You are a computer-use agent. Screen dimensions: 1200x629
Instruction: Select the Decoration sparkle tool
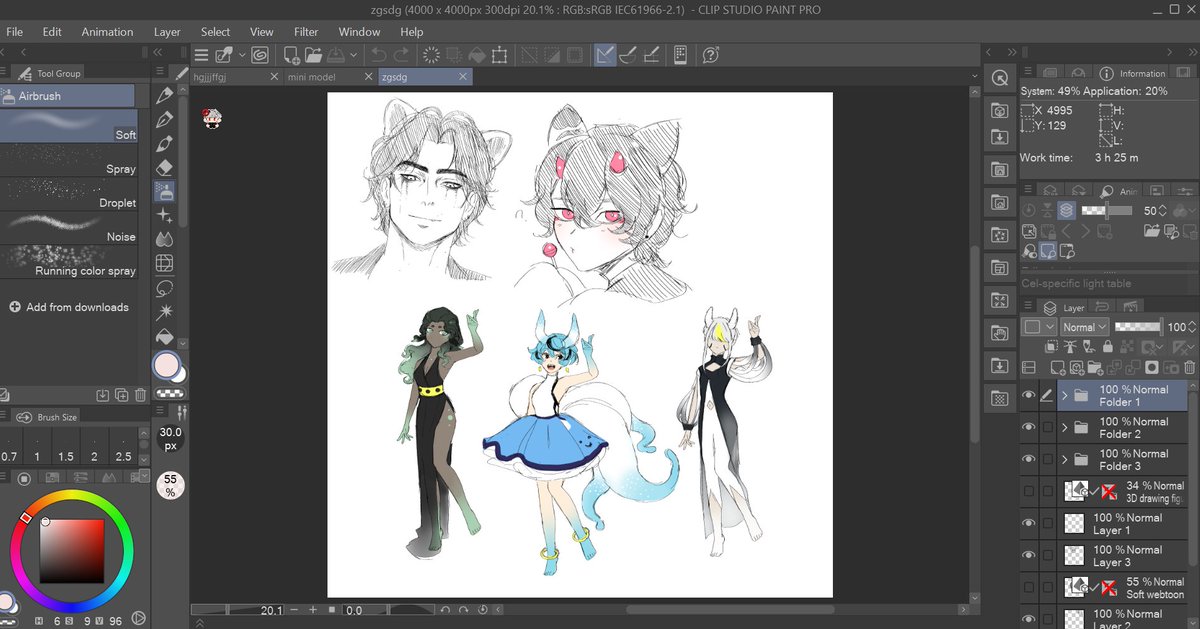tap(166, 216)
